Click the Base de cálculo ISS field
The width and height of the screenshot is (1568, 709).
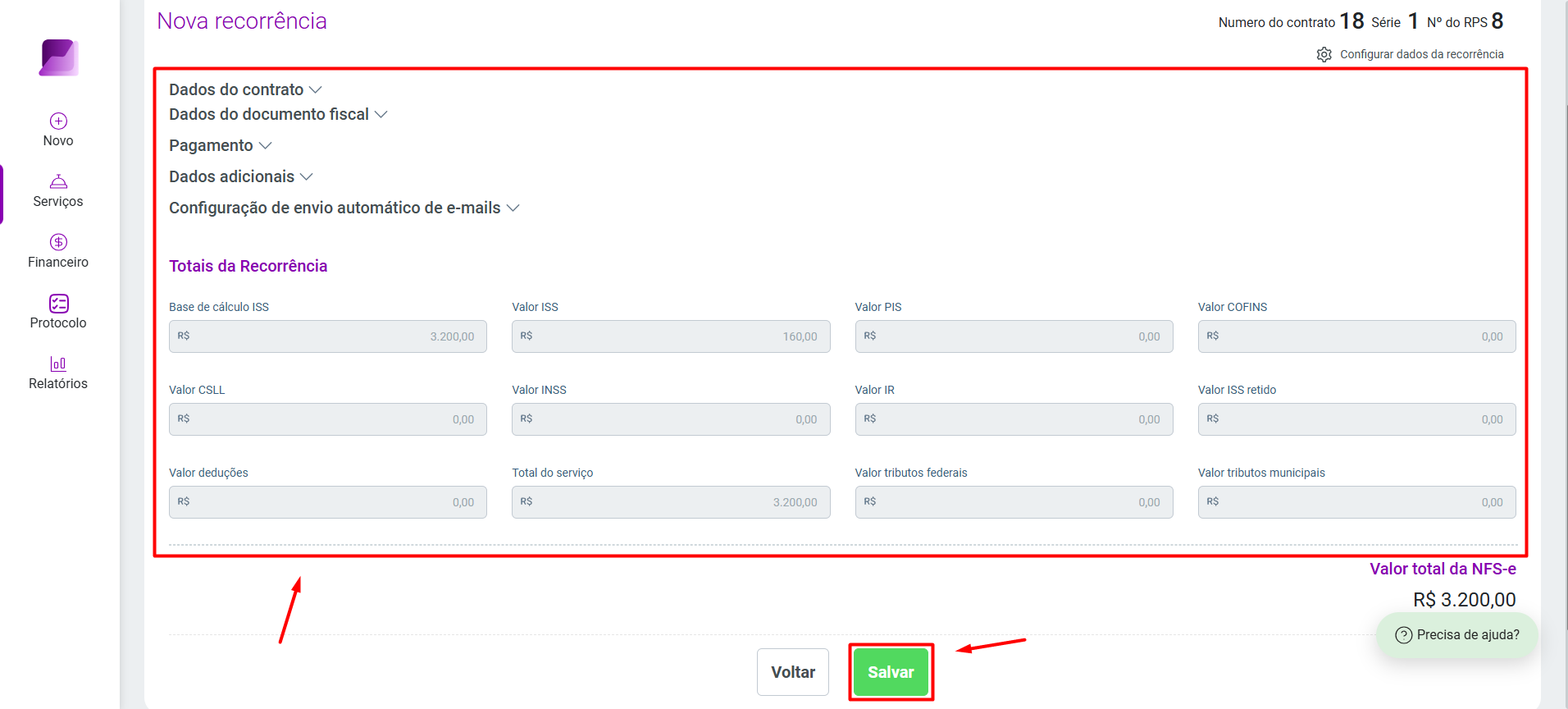point(328,336)
